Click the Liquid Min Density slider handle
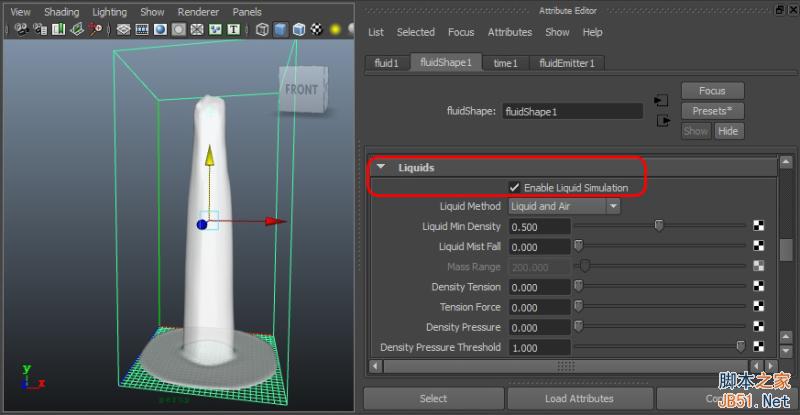This screenshot has height=415, width=800. pyautogui.click(x=659, y=225)
